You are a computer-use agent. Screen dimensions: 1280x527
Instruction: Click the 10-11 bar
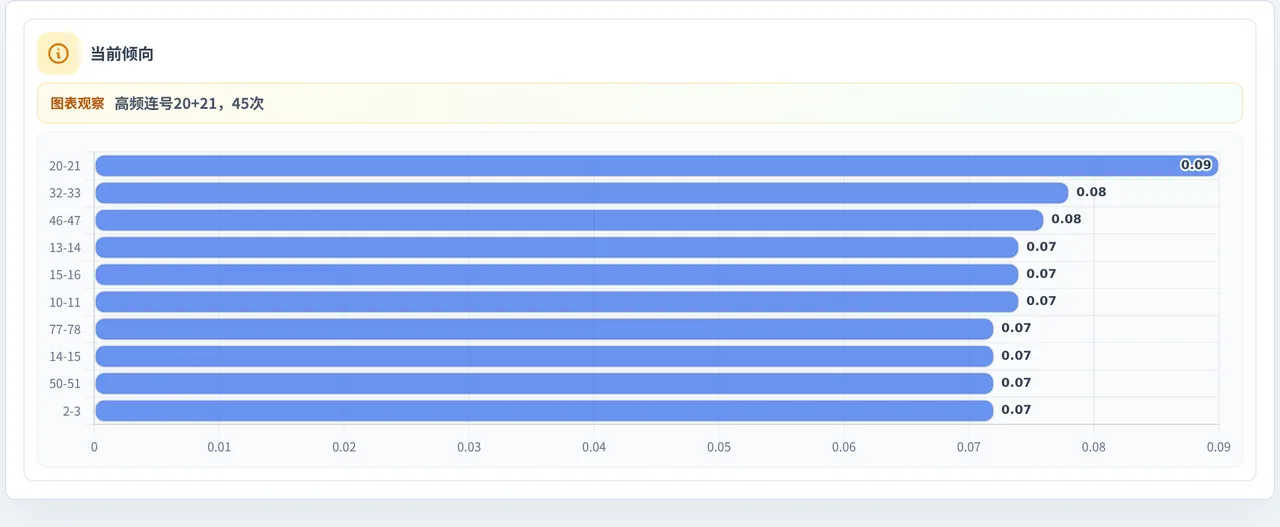pos(557,301)
